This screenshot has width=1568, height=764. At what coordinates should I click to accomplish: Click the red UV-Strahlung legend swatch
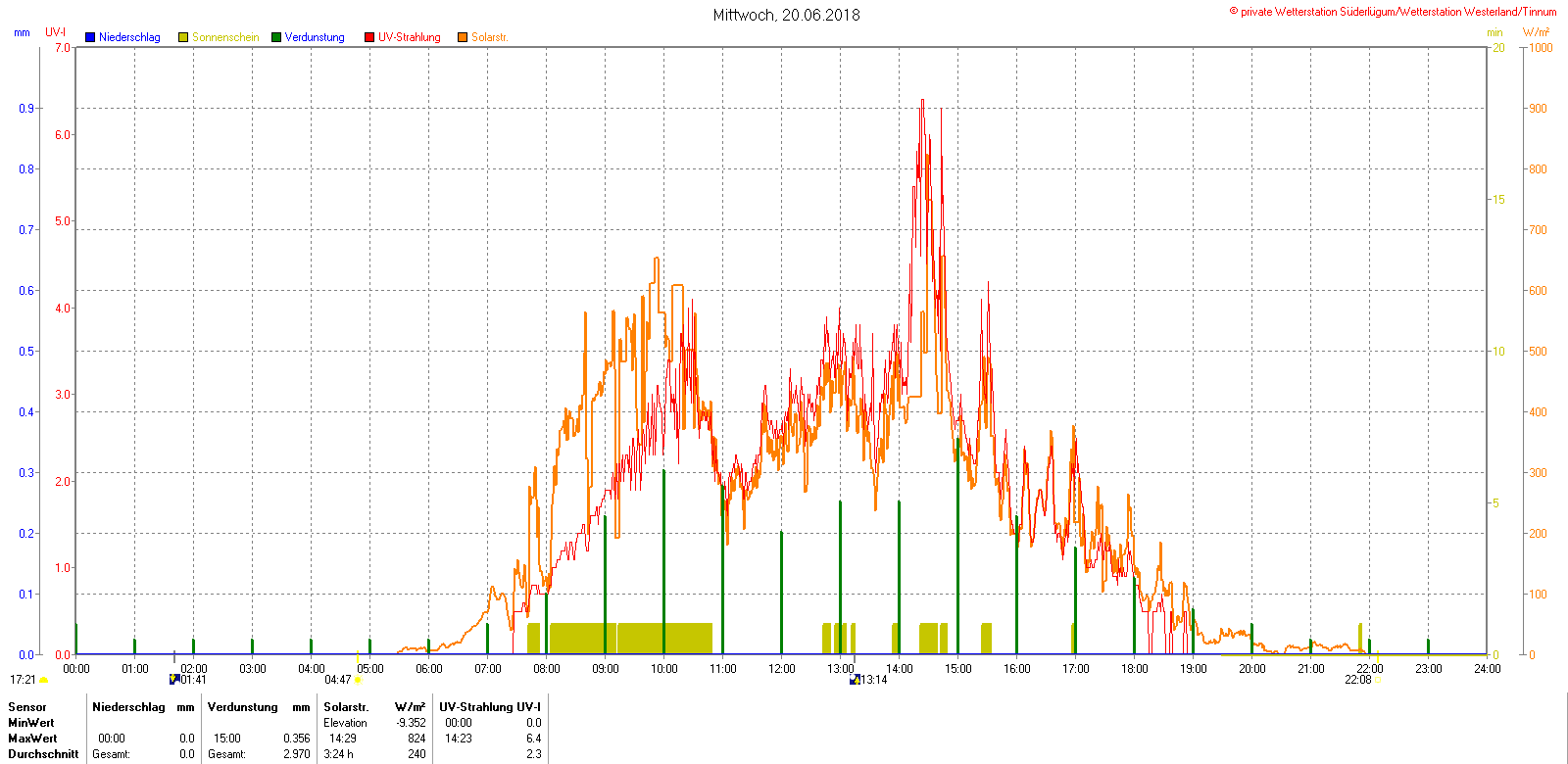(x=369, y=37)
